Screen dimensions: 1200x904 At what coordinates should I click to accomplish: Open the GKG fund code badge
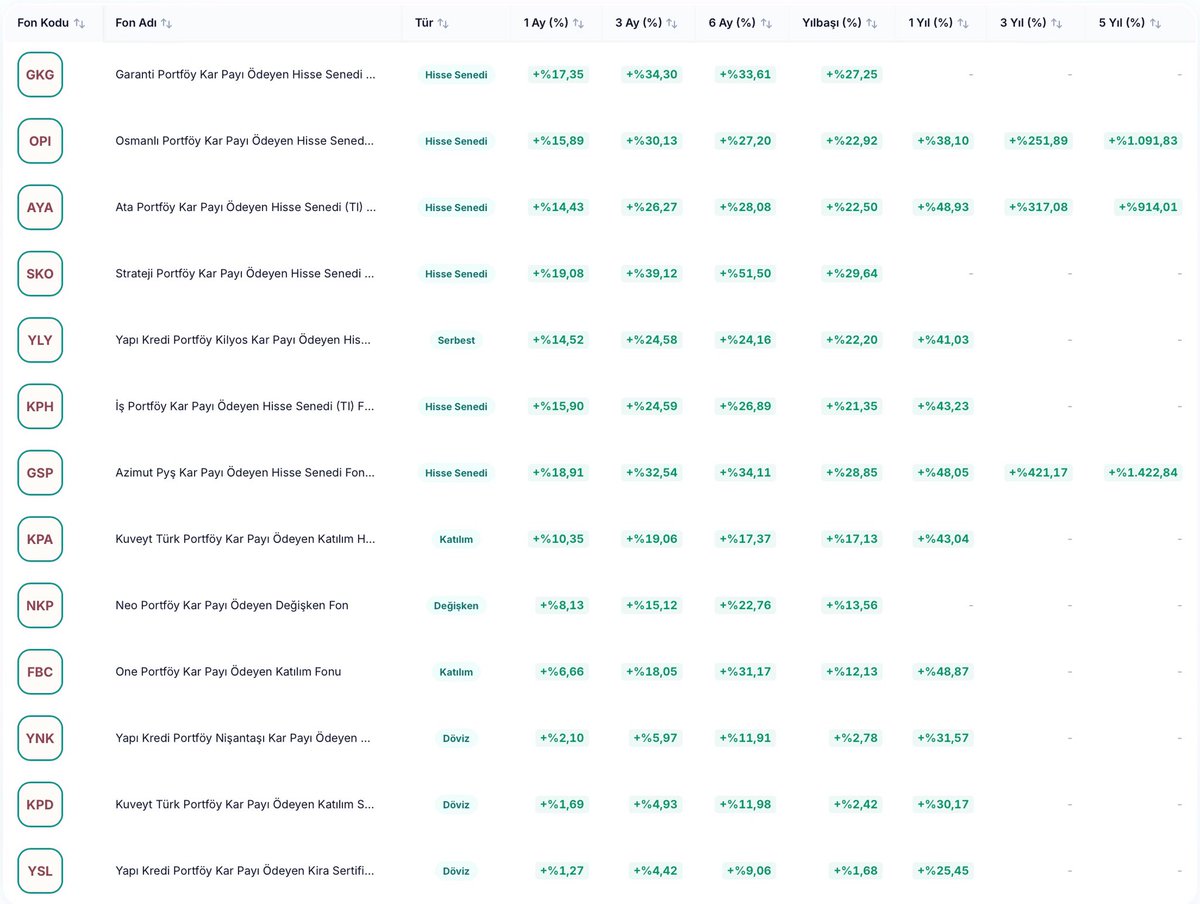40,74
